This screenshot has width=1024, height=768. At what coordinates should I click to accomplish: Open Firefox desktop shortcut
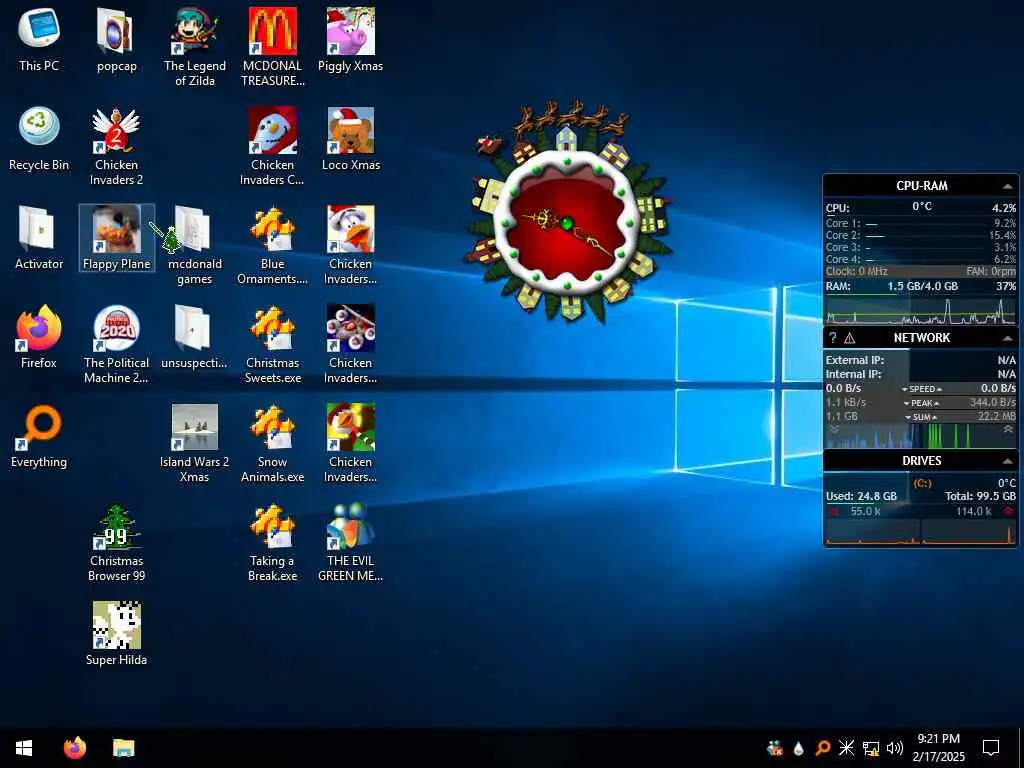(39, 338)
